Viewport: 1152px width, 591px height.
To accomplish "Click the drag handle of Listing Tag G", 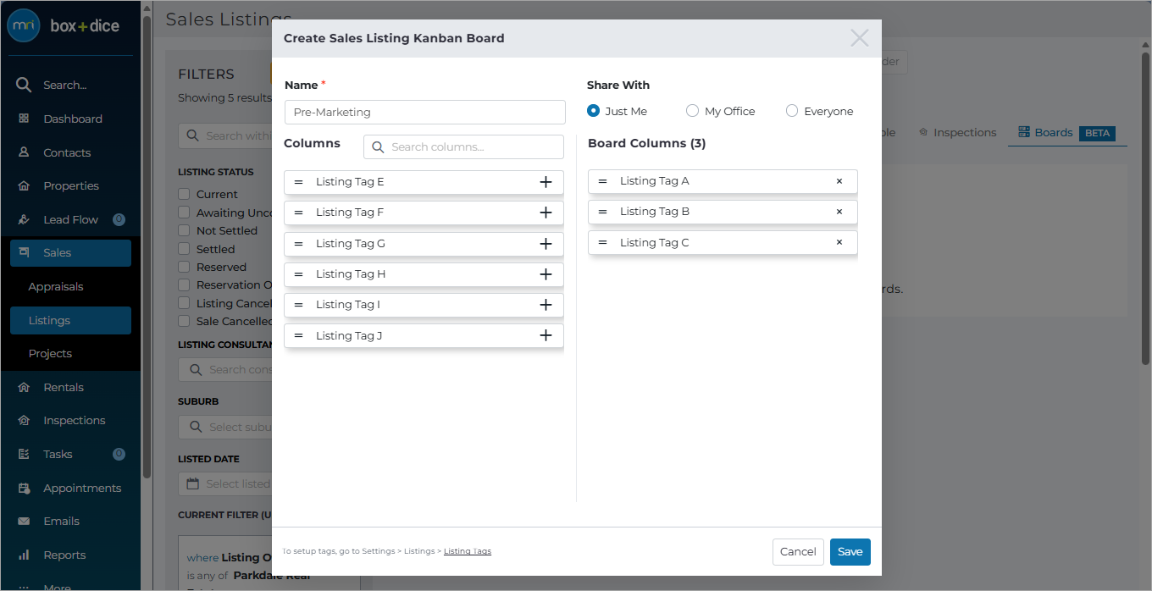I will pos(298,243).
